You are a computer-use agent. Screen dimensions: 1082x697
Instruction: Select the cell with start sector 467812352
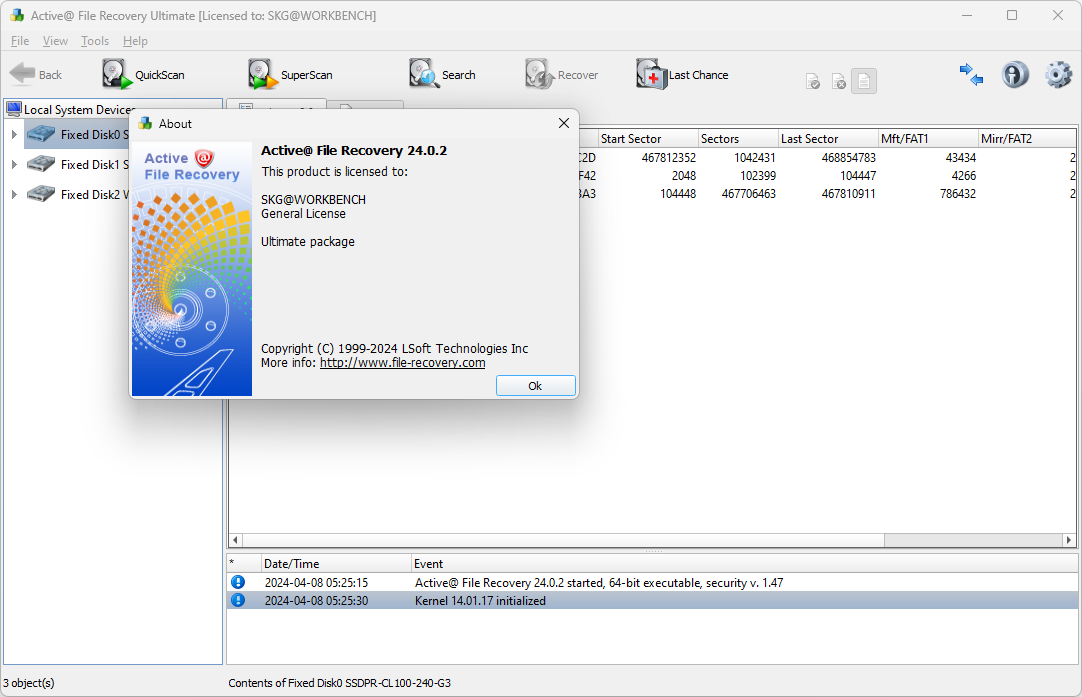pyautogui.click(x=668, y=157)
